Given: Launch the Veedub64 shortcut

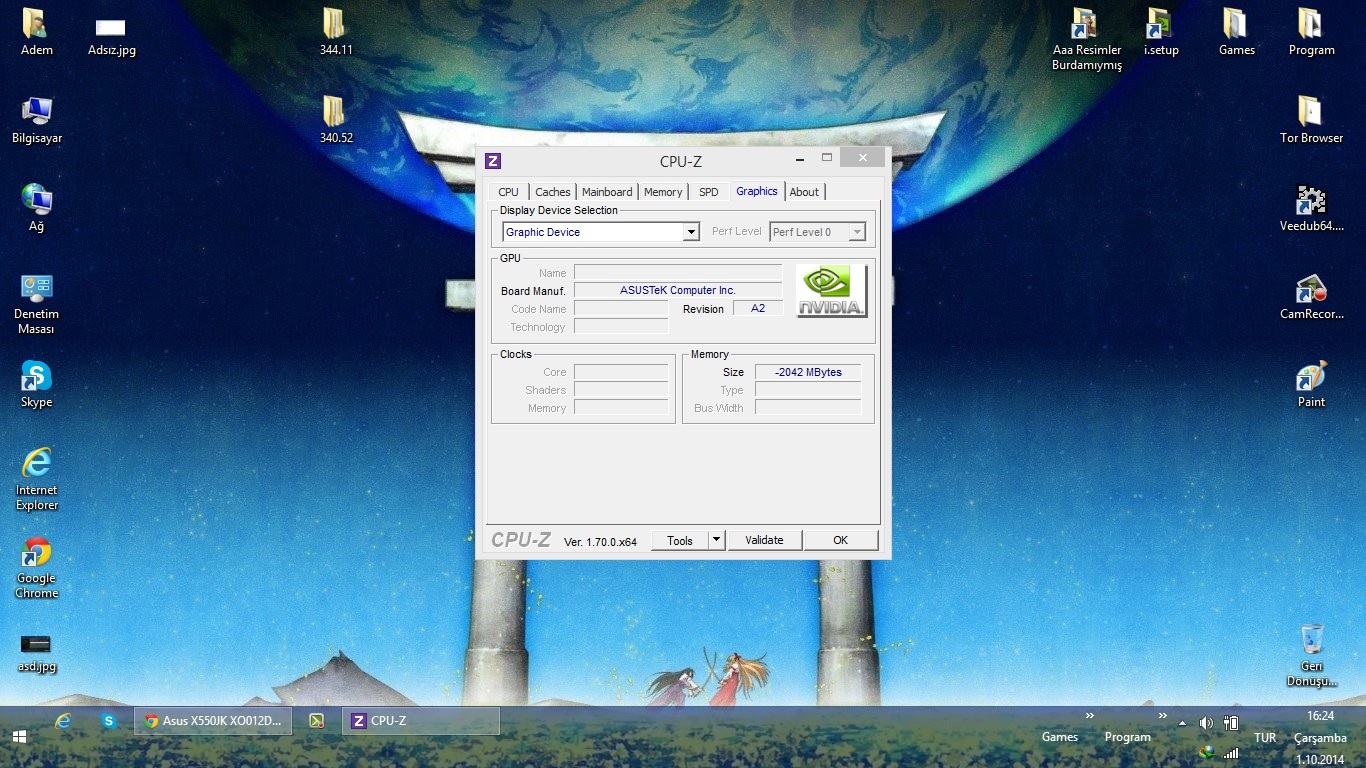Looking at the screenshot, I should pyautogui.click(x=1311, y=208).
